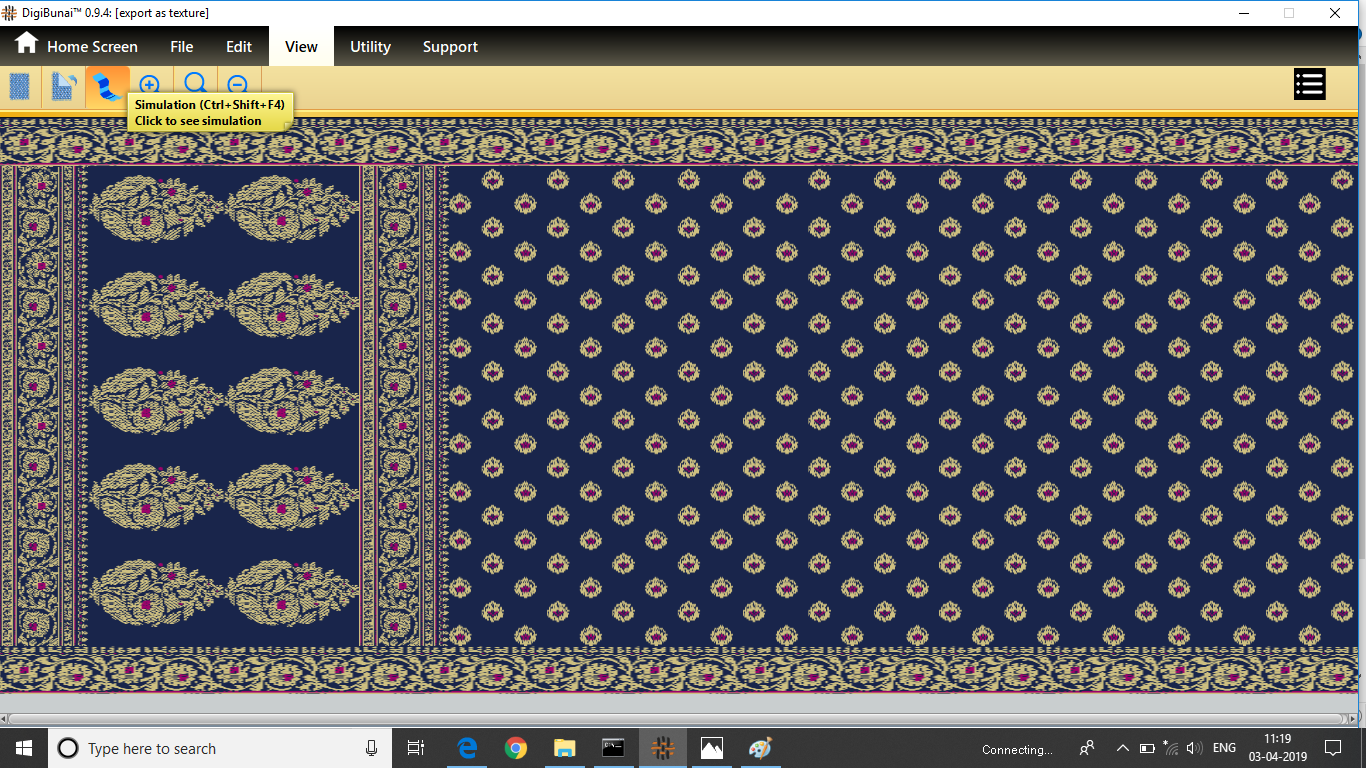Open the Support menu
The width and height of the screenshot is (1366, 768).
450,46
